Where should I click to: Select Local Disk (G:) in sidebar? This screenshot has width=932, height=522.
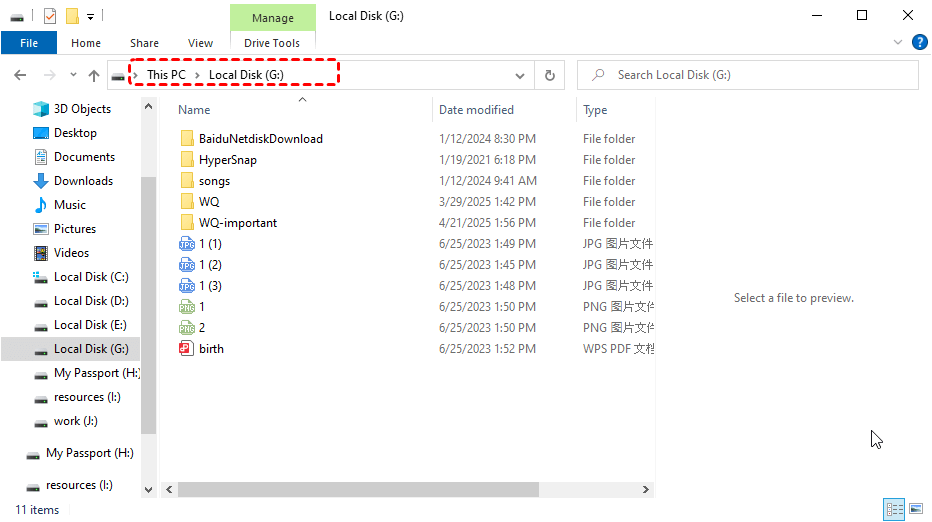[91, 349]
